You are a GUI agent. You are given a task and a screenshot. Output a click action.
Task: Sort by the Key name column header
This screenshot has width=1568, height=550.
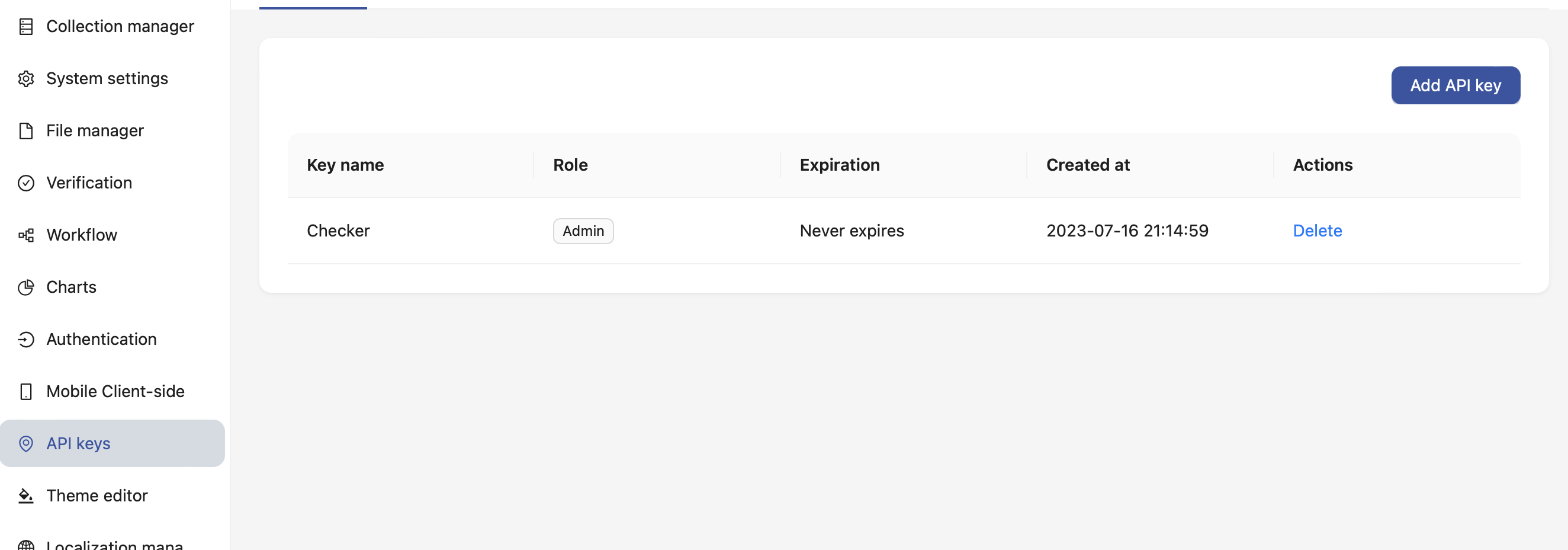(345, 164)
